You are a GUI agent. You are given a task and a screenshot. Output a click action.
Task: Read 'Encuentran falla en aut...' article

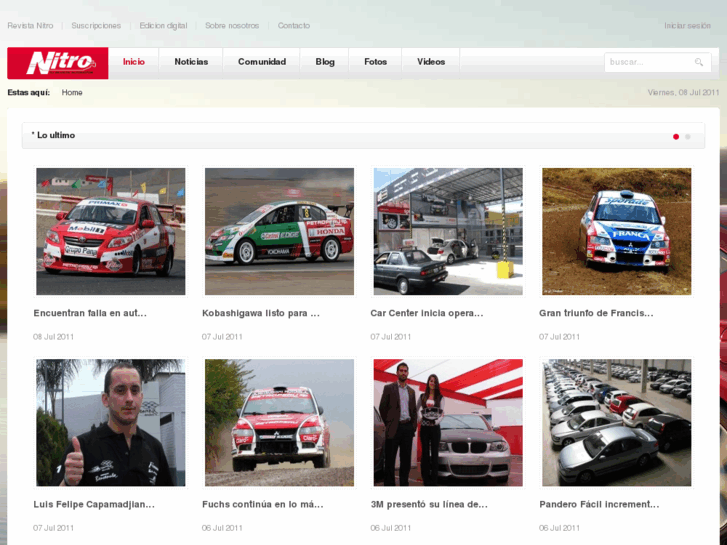click(90, 313)
